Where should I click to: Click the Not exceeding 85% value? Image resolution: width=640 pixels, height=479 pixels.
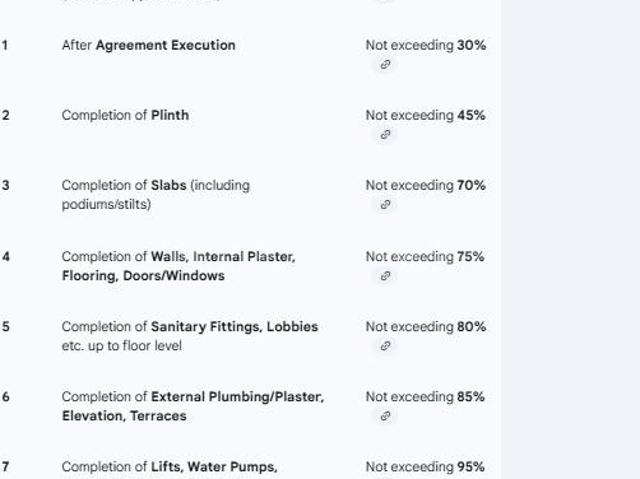(425, 397)
